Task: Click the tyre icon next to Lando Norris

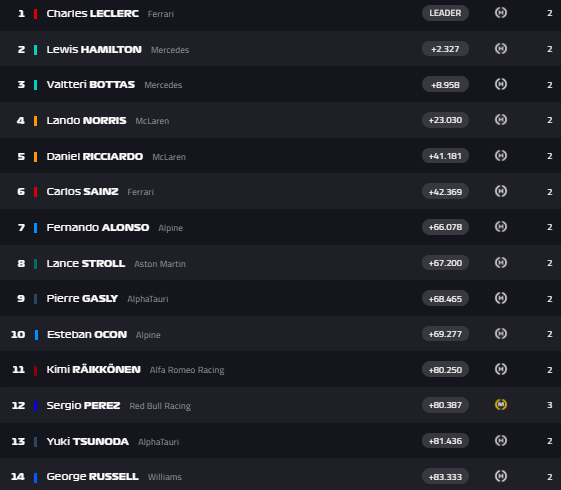Action: (501, 119)
